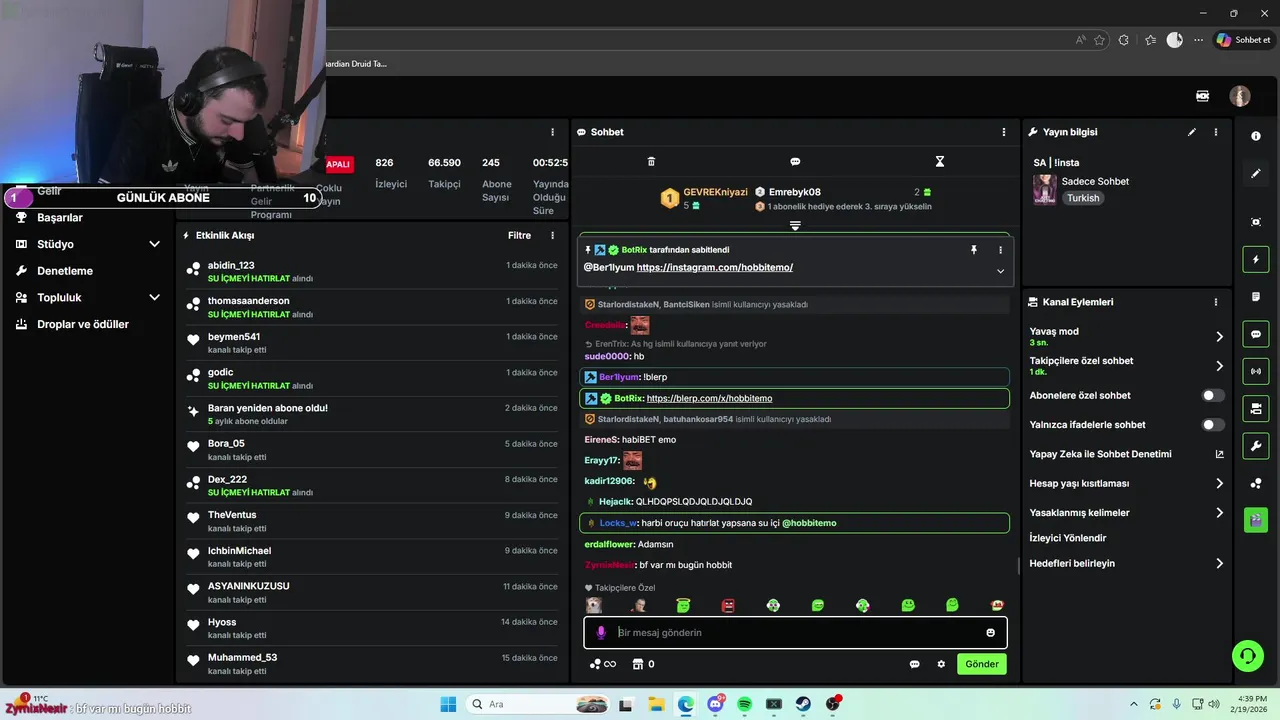Click the lightning bolt icon in right sidebar
This screenshot has height=720, width=1280.
tap(1256, 260)
